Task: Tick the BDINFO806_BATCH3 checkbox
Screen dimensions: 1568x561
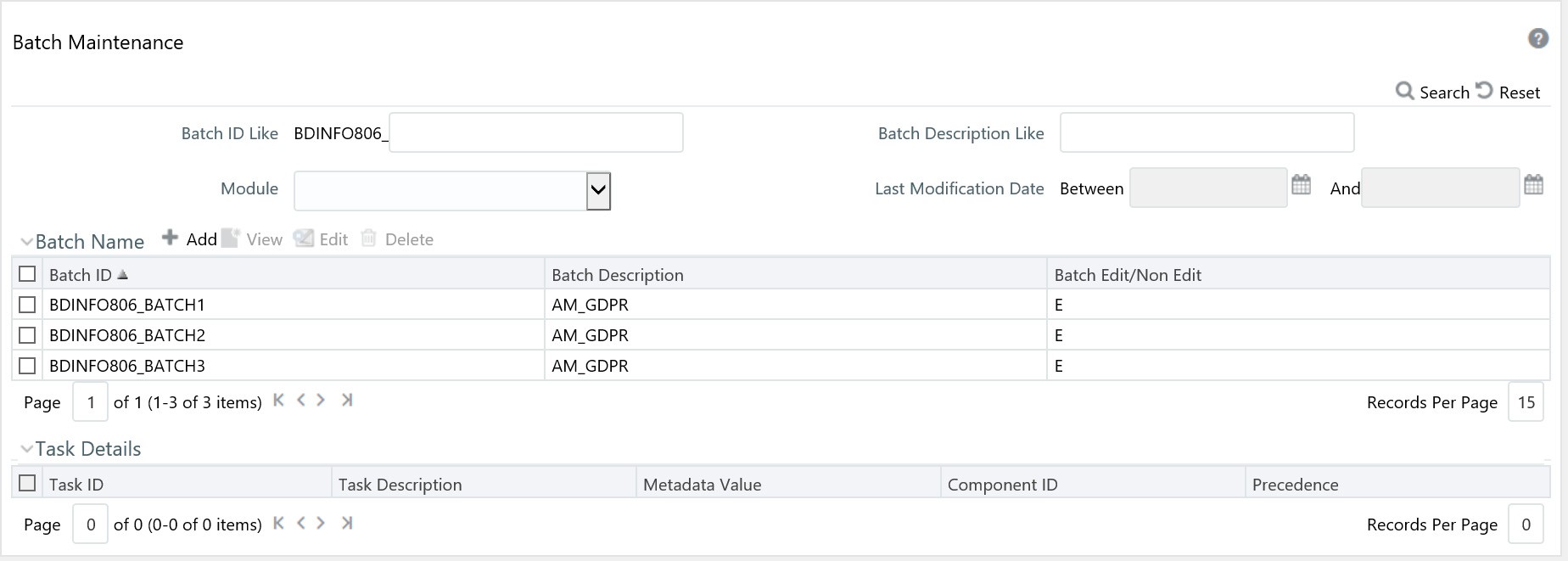Action: tap(27, 366)
